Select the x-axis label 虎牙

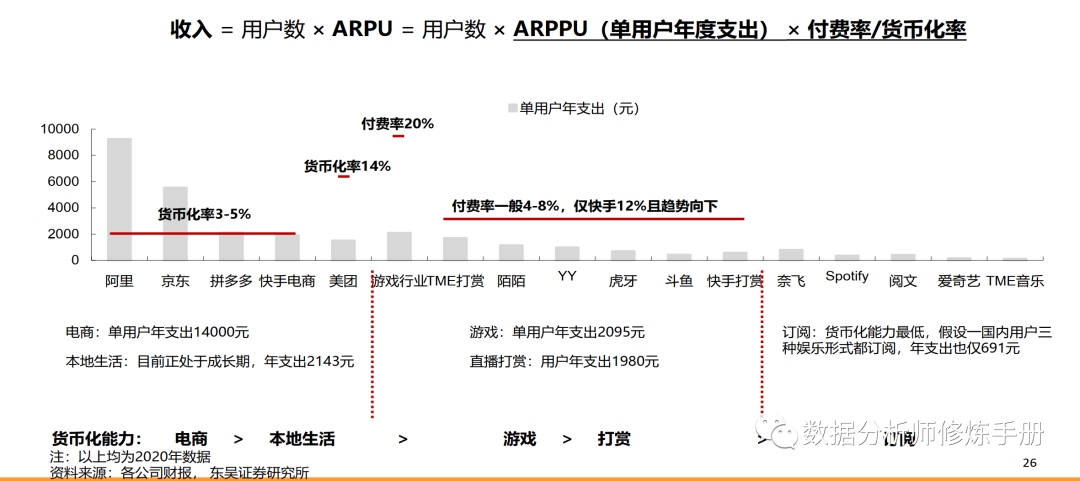(623, 281)
